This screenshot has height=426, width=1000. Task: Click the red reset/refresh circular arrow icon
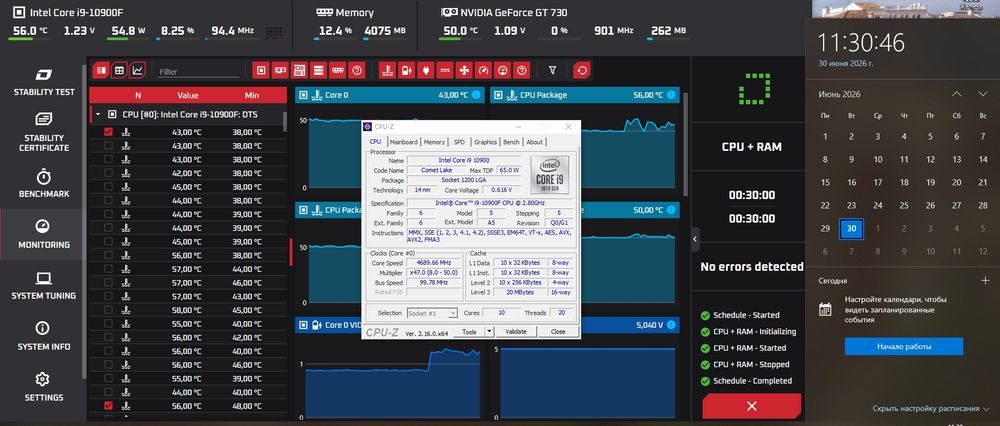point(582,70)
